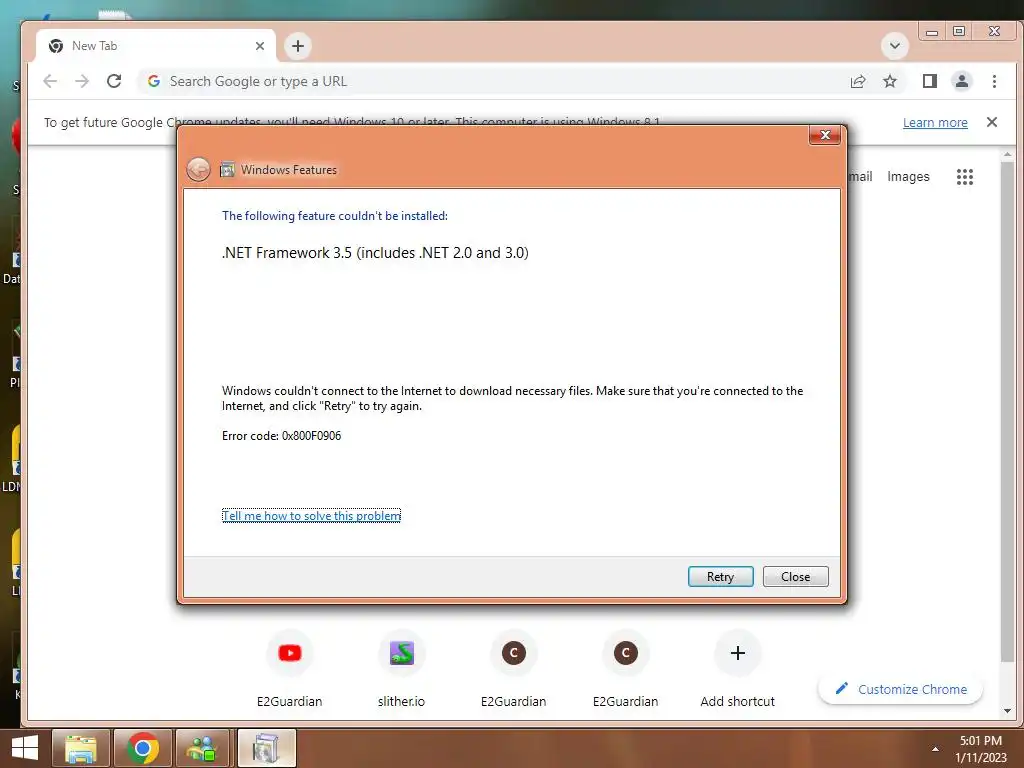
Task: Open the Windows Start button
Action: [24, 748]
